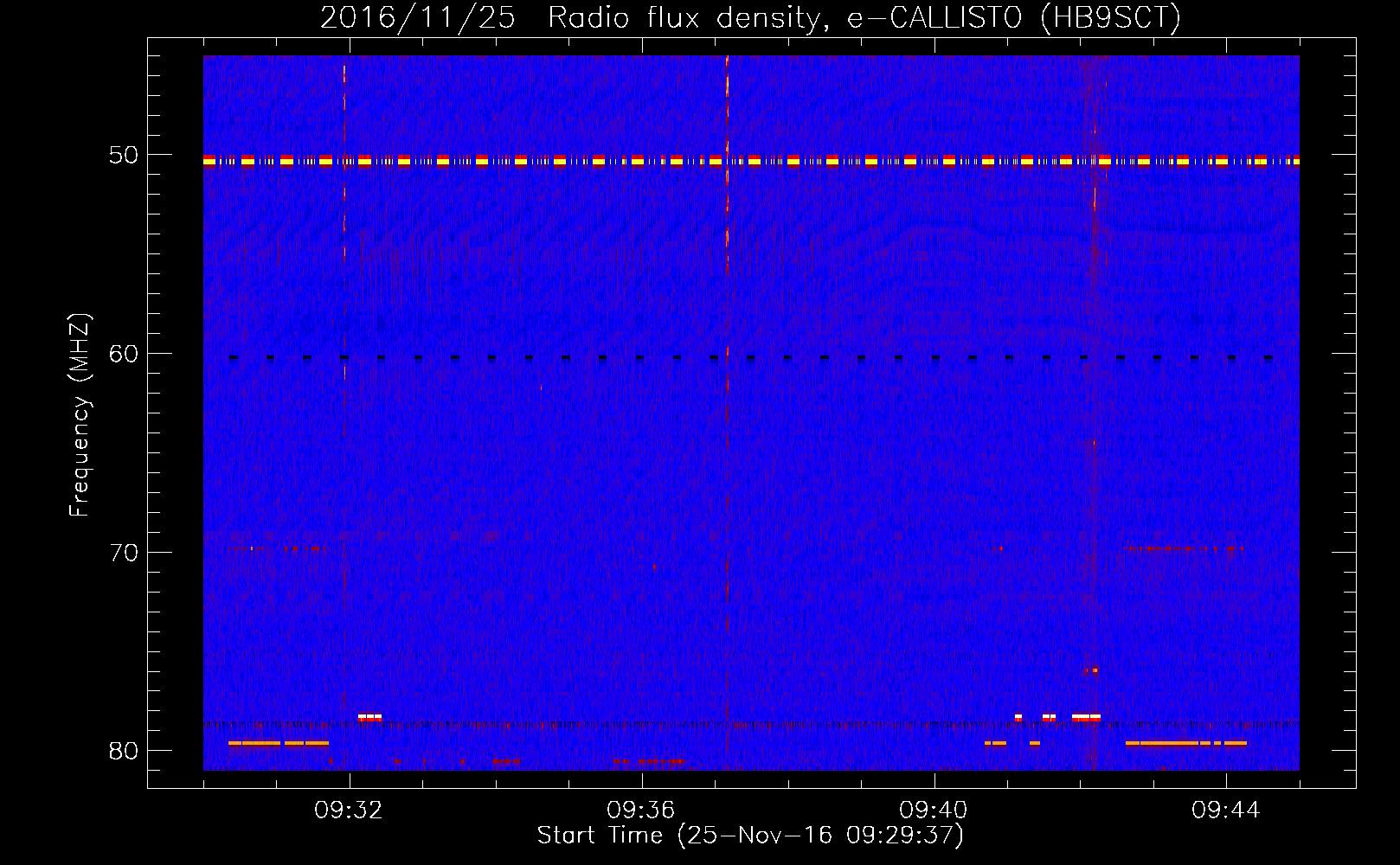The image size is (1400, 865).
Task: Click the 70 frequency tick label
Action: point(123,552)
